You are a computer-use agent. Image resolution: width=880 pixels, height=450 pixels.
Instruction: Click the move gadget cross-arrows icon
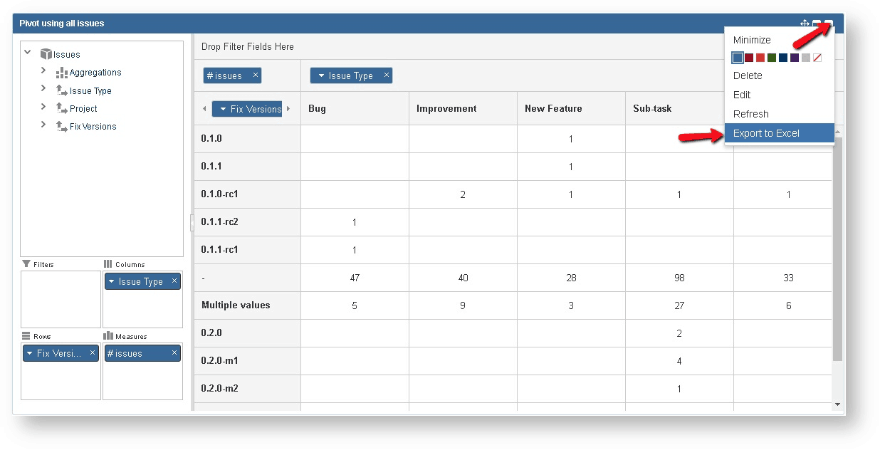pyautogui.click(x=805, y=23)
